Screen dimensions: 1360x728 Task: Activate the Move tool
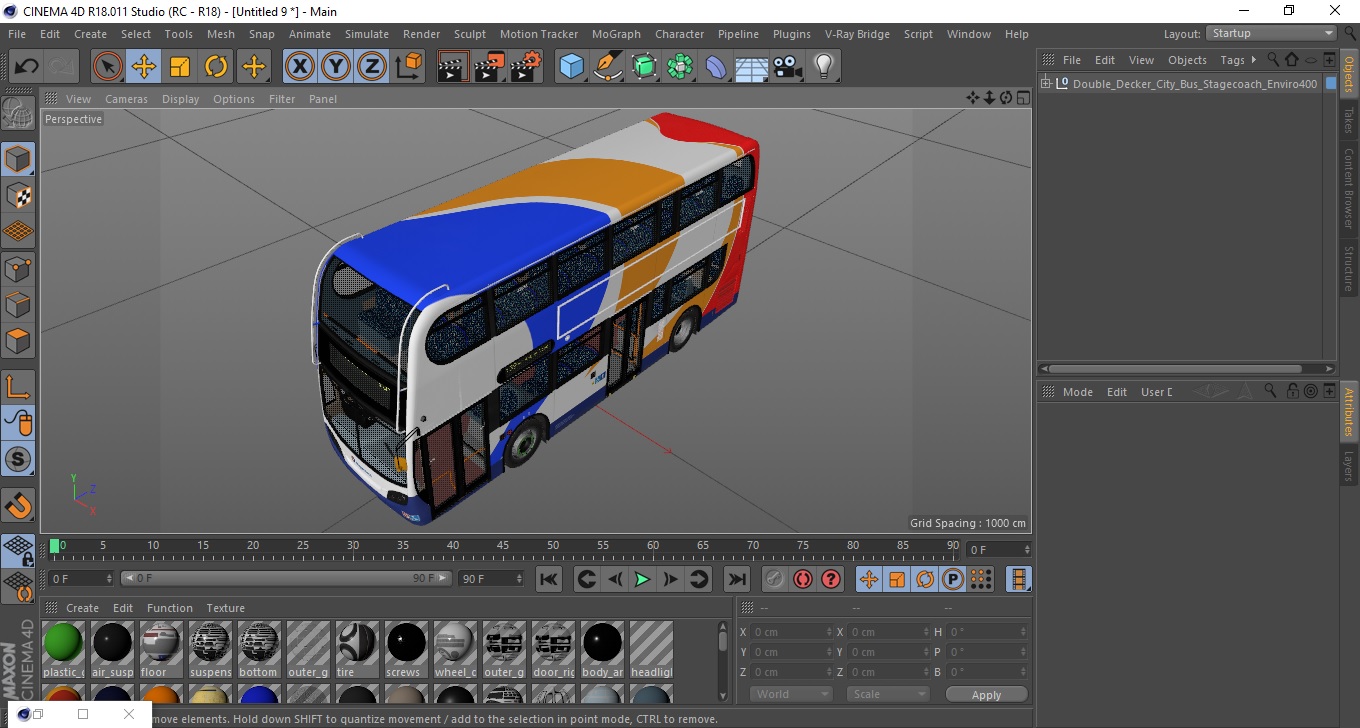[144, 67]
